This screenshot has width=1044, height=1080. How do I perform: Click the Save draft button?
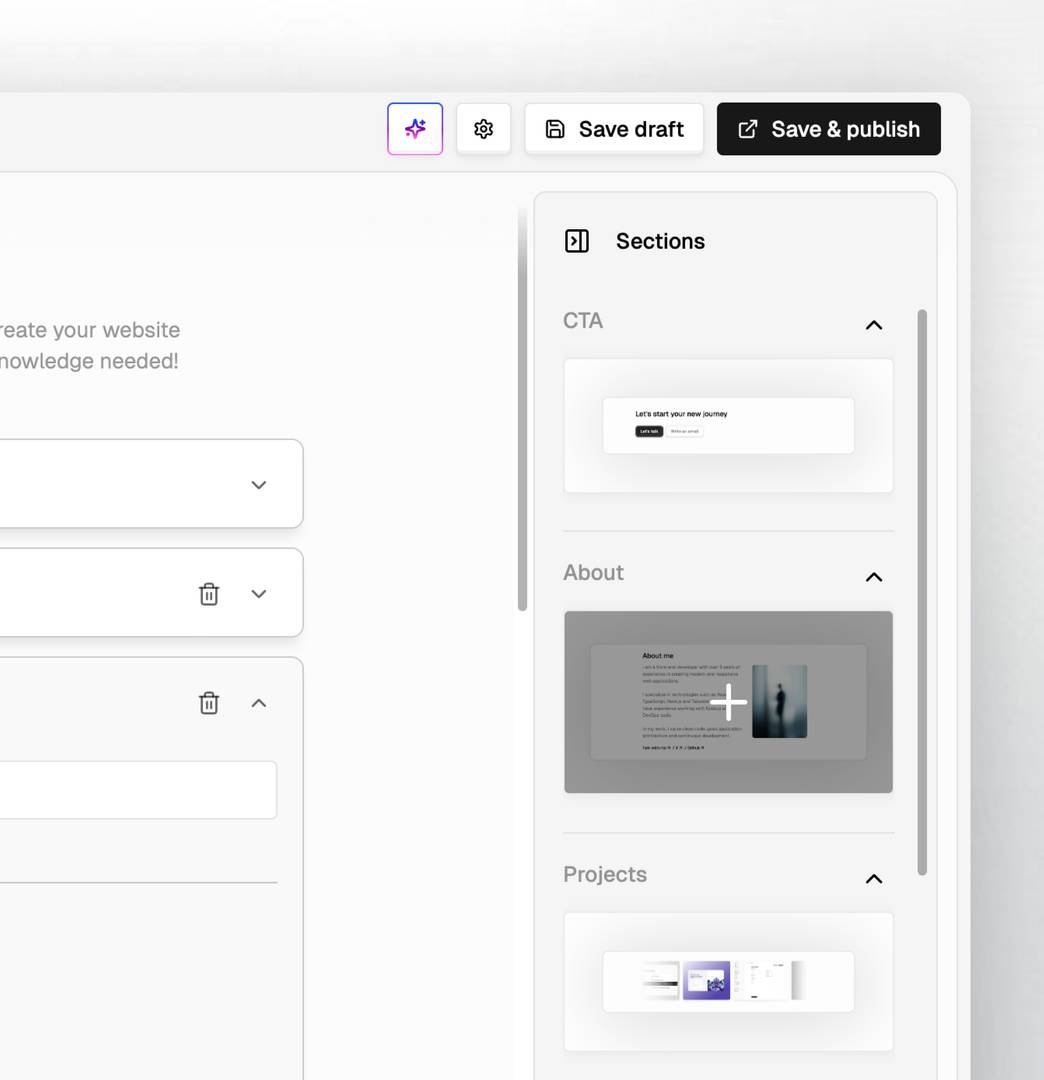(614, 129)
